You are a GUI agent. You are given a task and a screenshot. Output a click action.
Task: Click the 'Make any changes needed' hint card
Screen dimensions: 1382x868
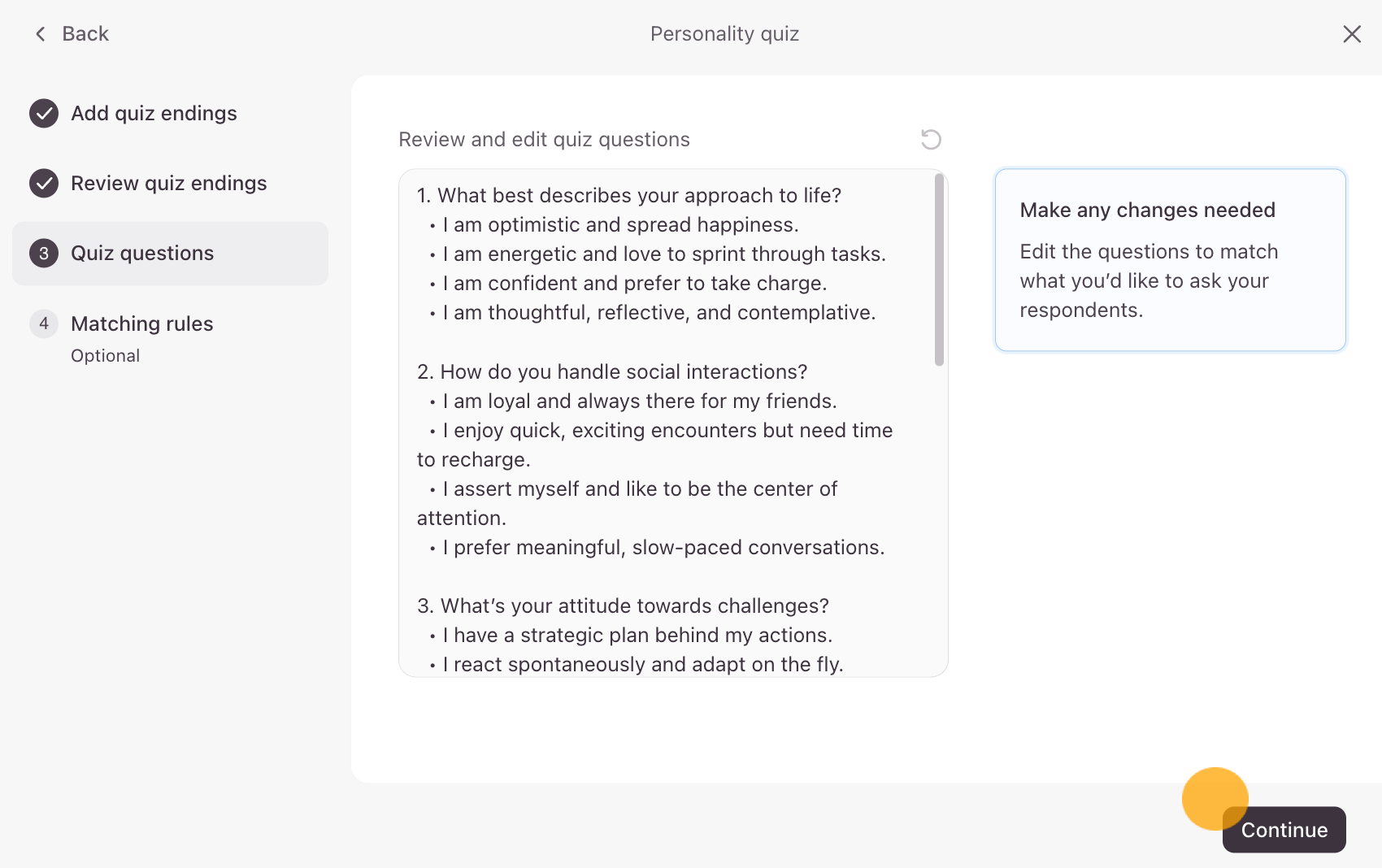[1170, 260]
